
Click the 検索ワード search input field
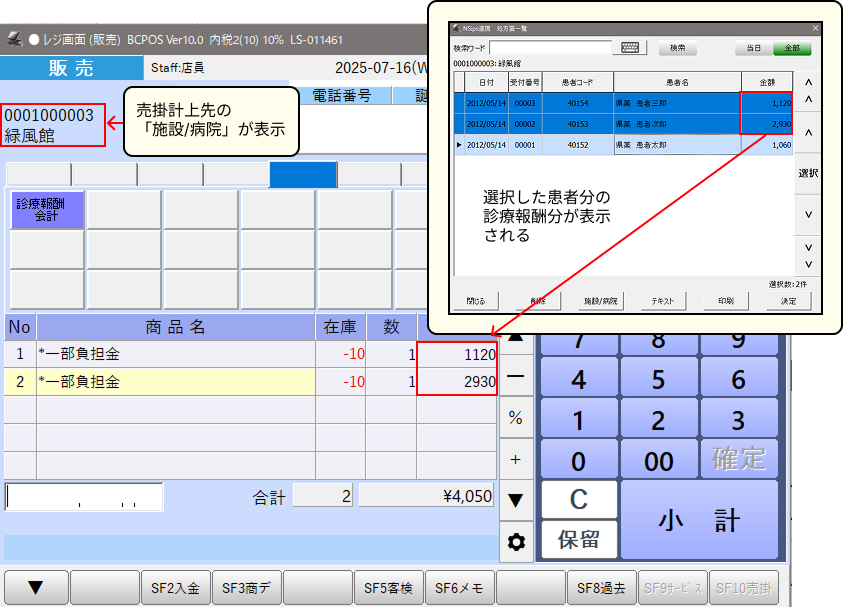coord(550,47)
